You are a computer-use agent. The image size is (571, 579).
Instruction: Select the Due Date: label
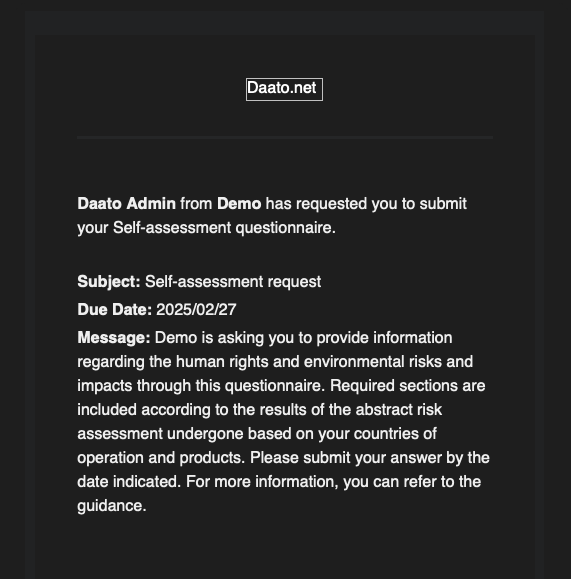[114, 309]
